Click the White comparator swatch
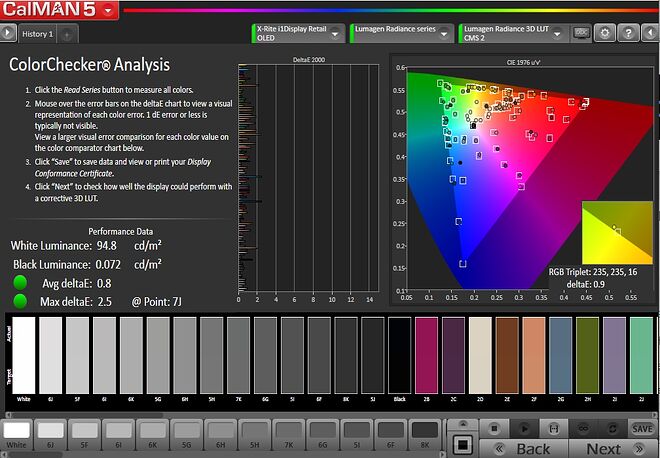The image size is (660, 458). click(x=24, y=355)
